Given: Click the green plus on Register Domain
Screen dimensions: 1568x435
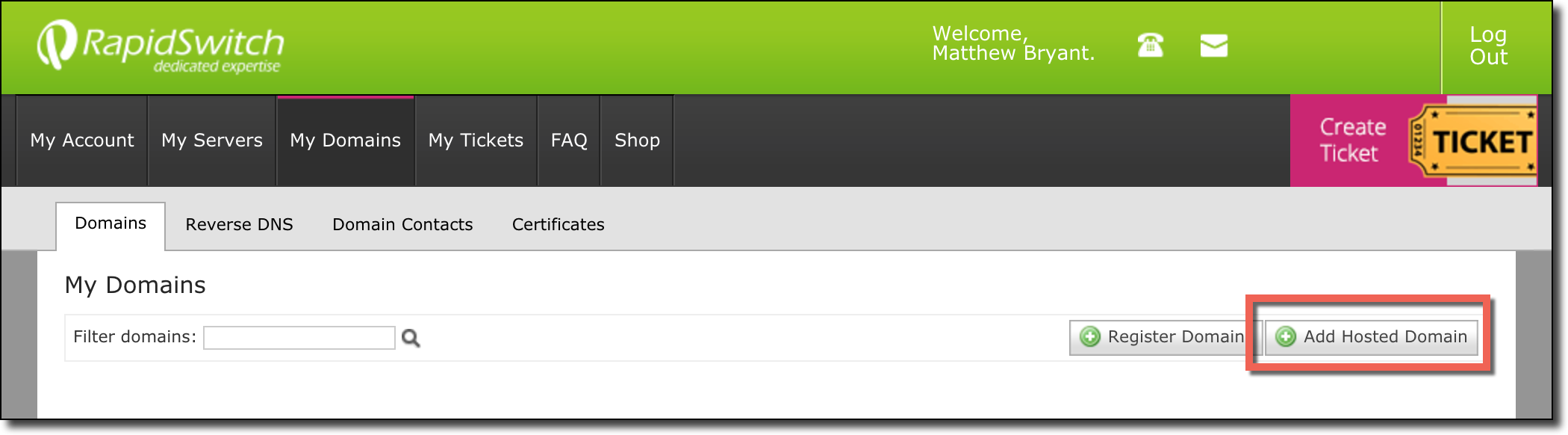Looking at the screenshot, I should pos(1090,337).
